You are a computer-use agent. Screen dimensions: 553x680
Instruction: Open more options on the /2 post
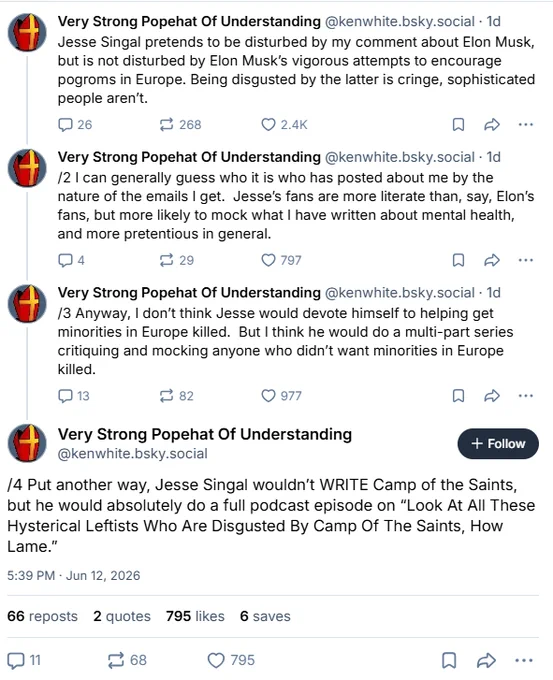pyautogui.click(x=526, y=260)
